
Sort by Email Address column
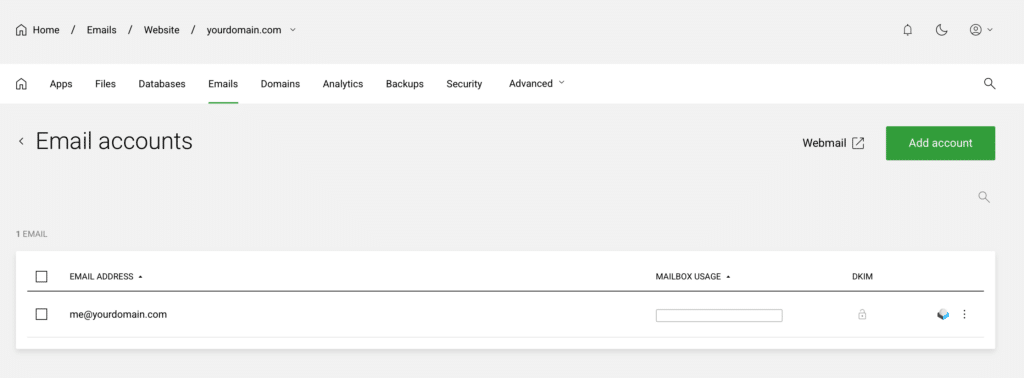106,277
